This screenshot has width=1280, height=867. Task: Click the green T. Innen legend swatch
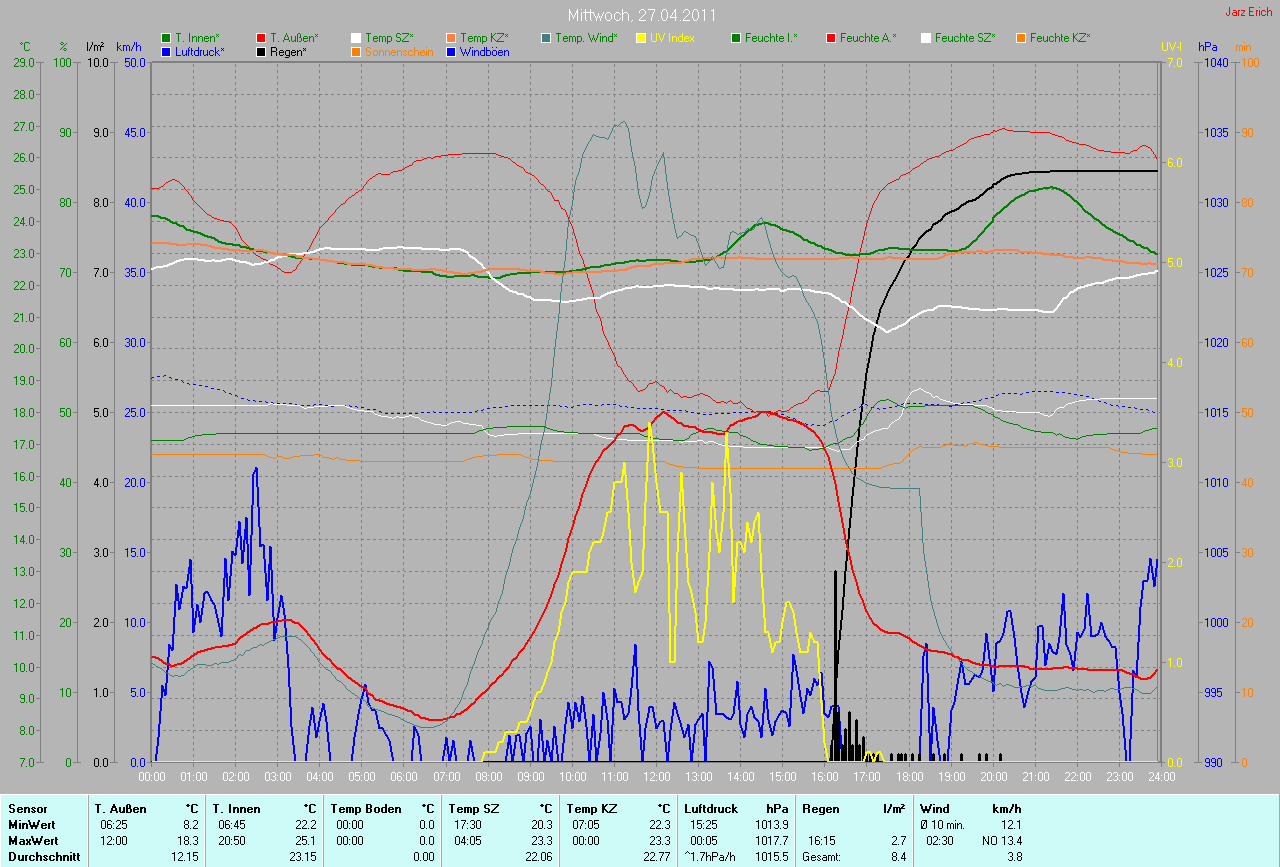click(x=166, y=38)
